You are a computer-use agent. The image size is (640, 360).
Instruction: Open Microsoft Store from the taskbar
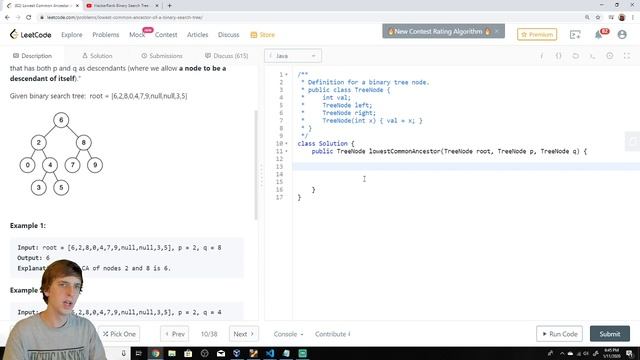pyautogui.click(x=188, y=353)
